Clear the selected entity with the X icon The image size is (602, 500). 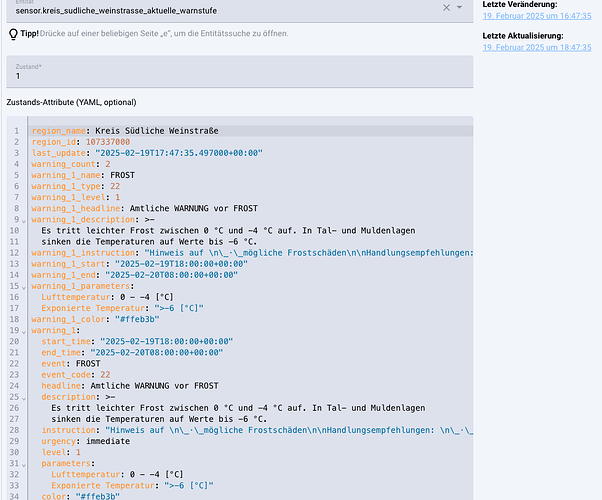tap(446, 8)
